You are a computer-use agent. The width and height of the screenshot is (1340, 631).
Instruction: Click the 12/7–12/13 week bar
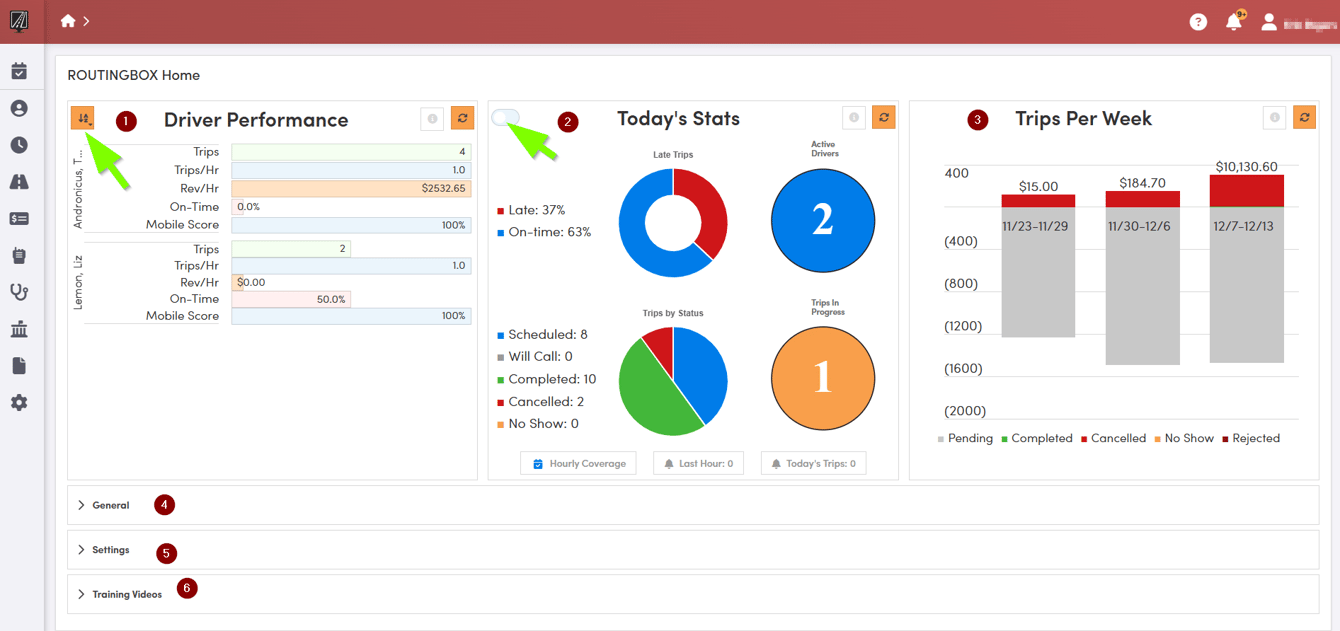coord(1247,269)
